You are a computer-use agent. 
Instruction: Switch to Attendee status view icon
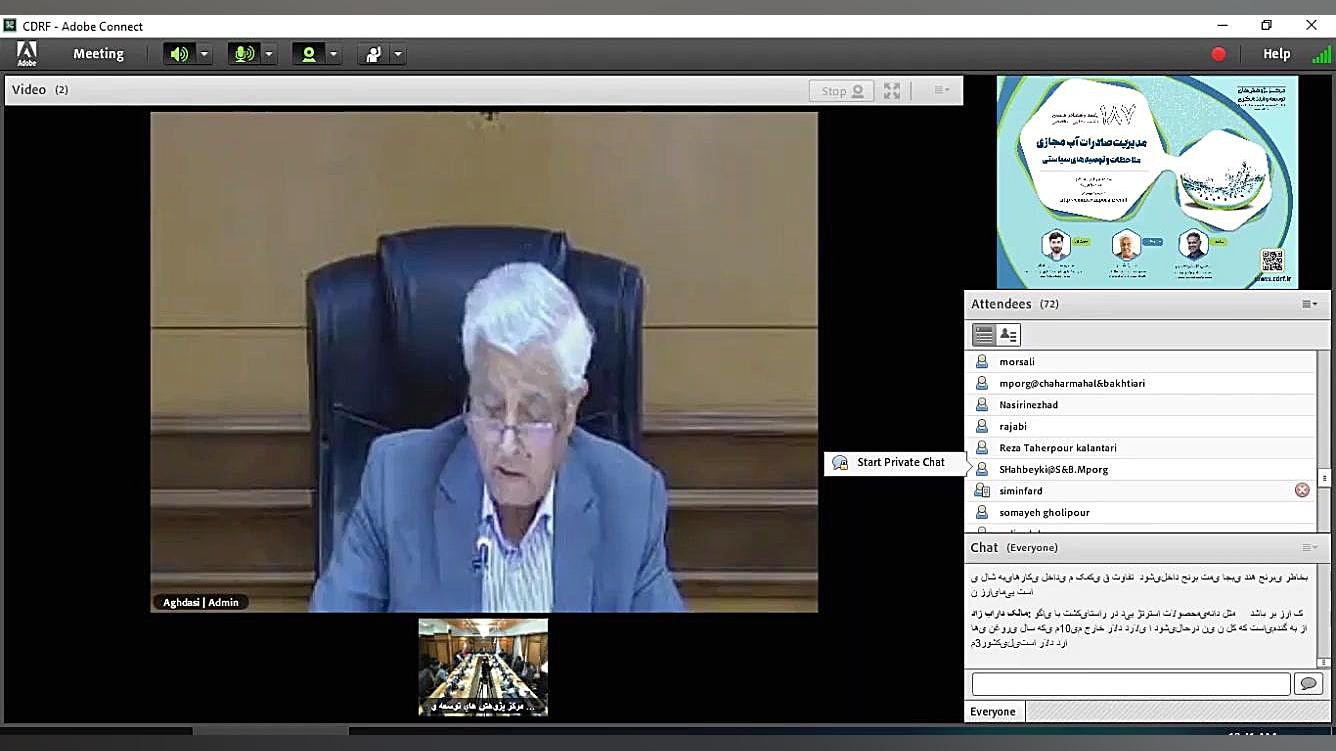click(1008, 335)
